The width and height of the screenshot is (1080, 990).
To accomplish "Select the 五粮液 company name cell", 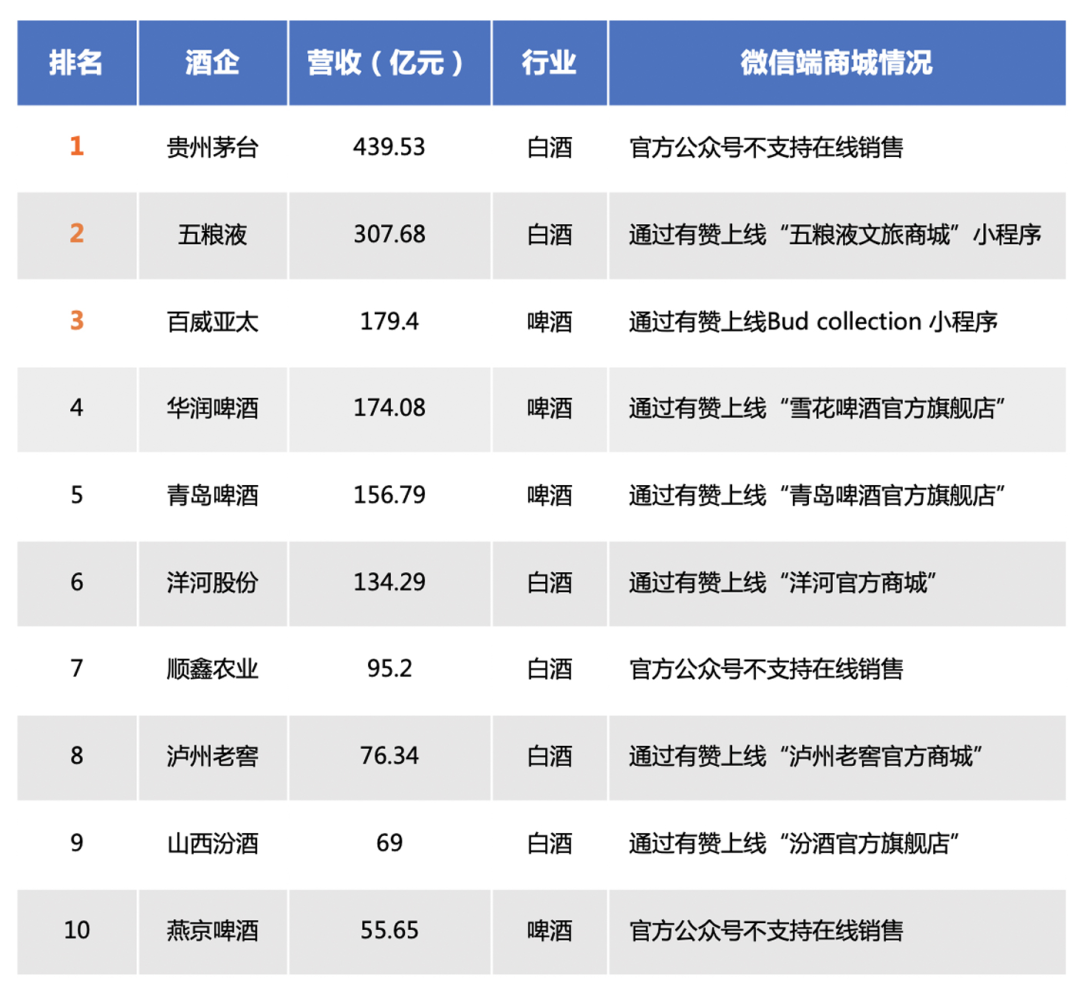I will [212, 235].
